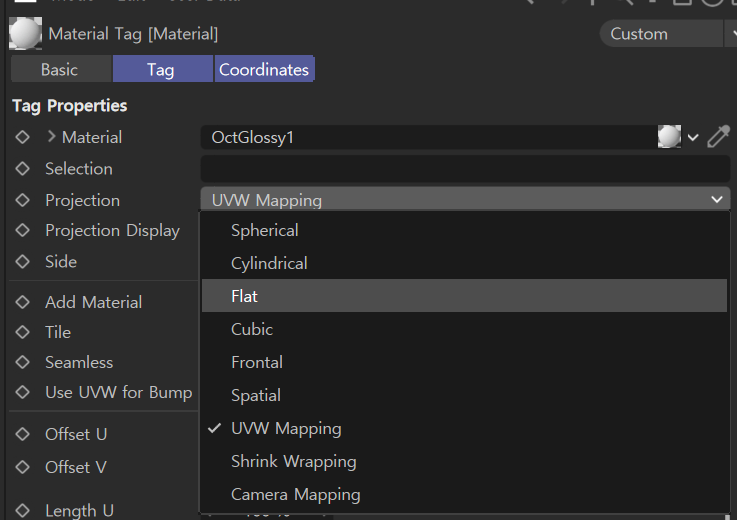Choose Spherical projection option
This screenshot has height=520, width=737.
click(264, 230)
